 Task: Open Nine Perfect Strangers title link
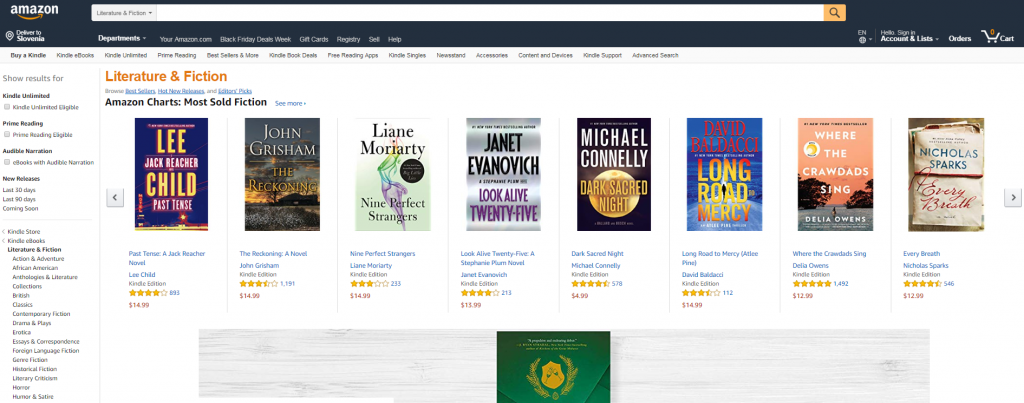pyautogui.click(x=383, y=253)
